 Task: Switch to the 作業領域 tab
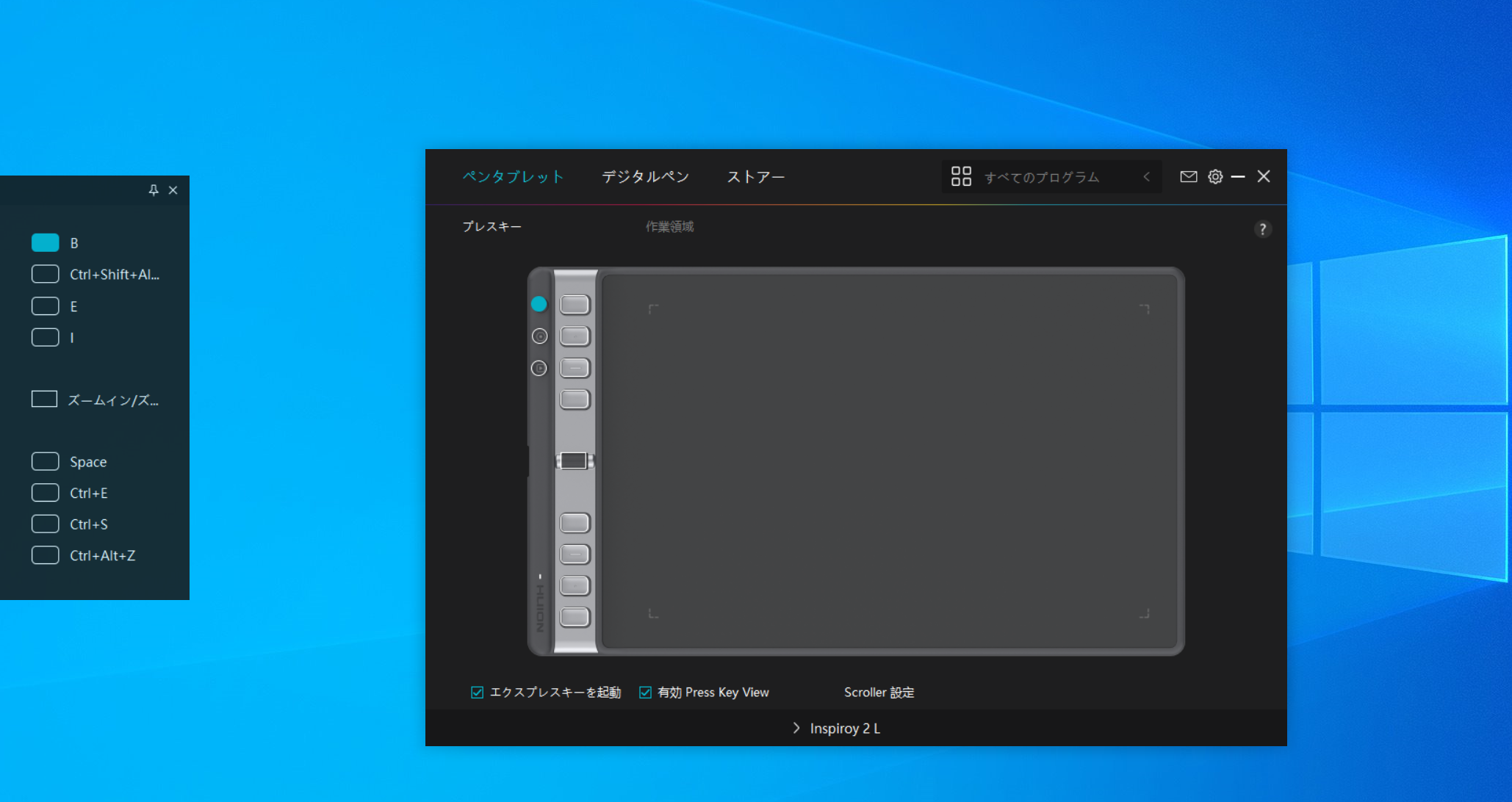click(669, 226)
